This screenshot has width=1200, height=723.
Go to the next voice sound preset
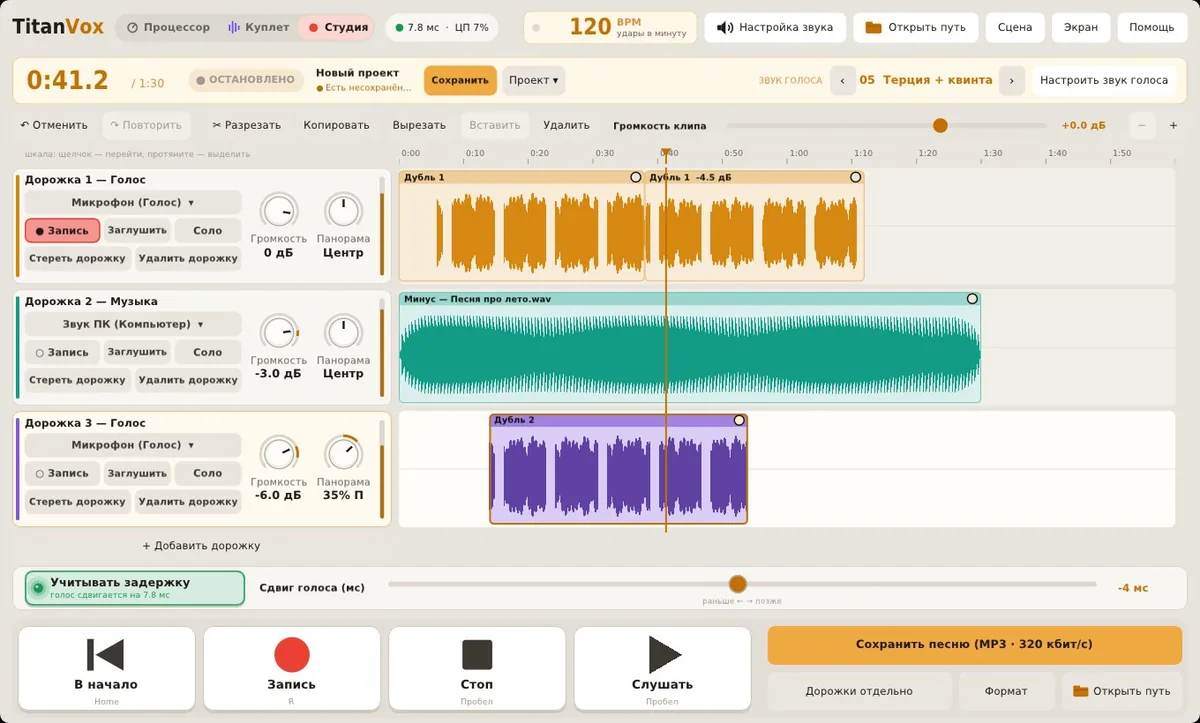[x=1012, y=80]
